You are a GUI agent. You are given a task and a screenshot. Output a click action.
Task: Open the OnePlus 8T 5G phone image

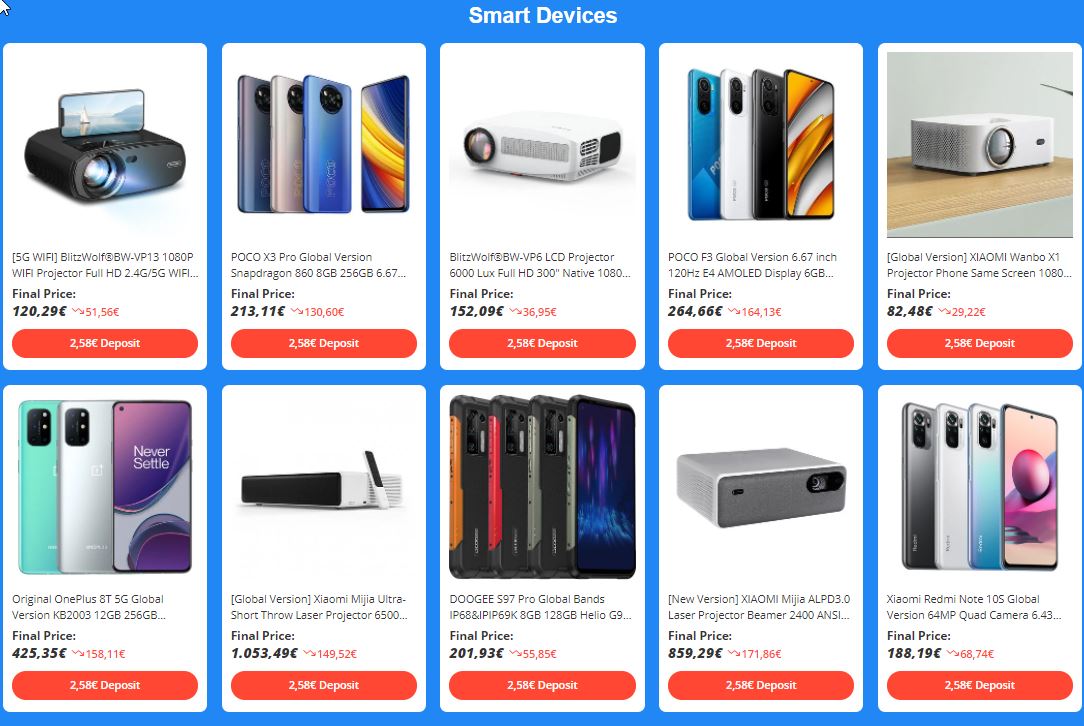(105, 487)
